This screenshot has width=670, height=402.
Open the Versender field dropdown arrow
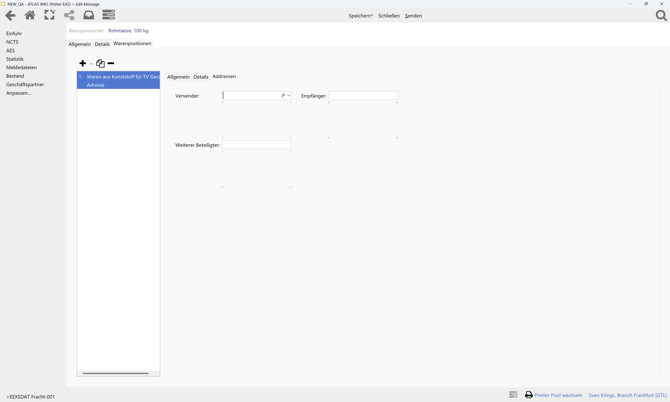(289, 96)
